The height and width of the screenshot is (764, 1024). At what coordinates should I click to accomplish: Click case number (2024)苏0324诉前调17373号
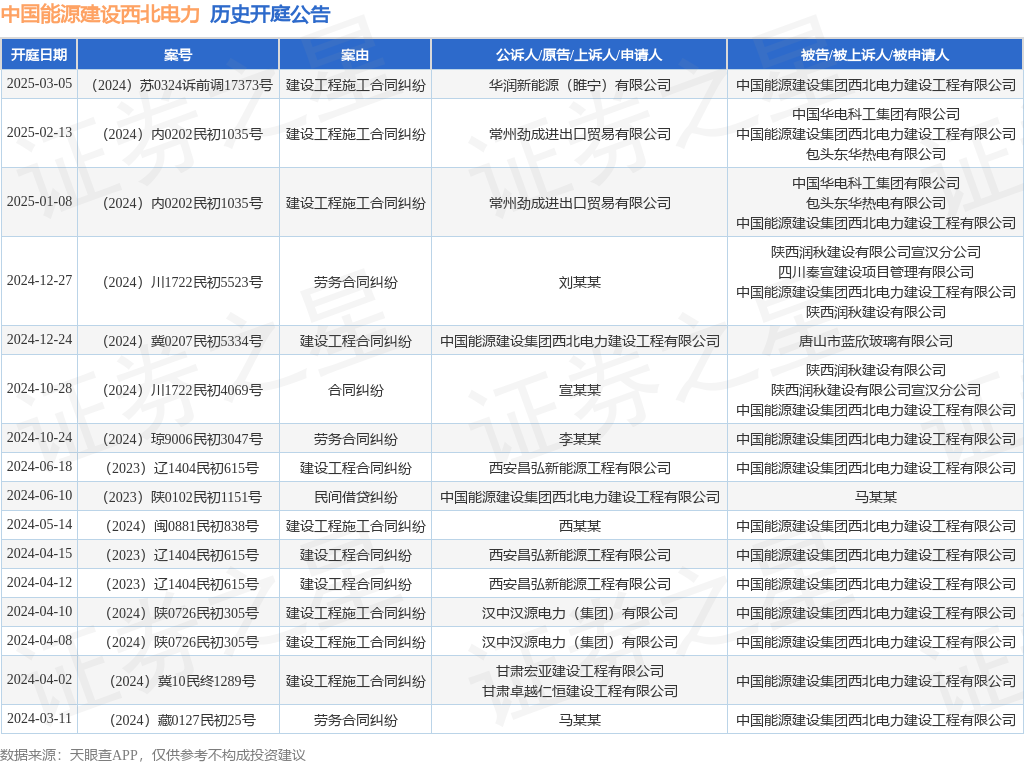pos(178,85)
